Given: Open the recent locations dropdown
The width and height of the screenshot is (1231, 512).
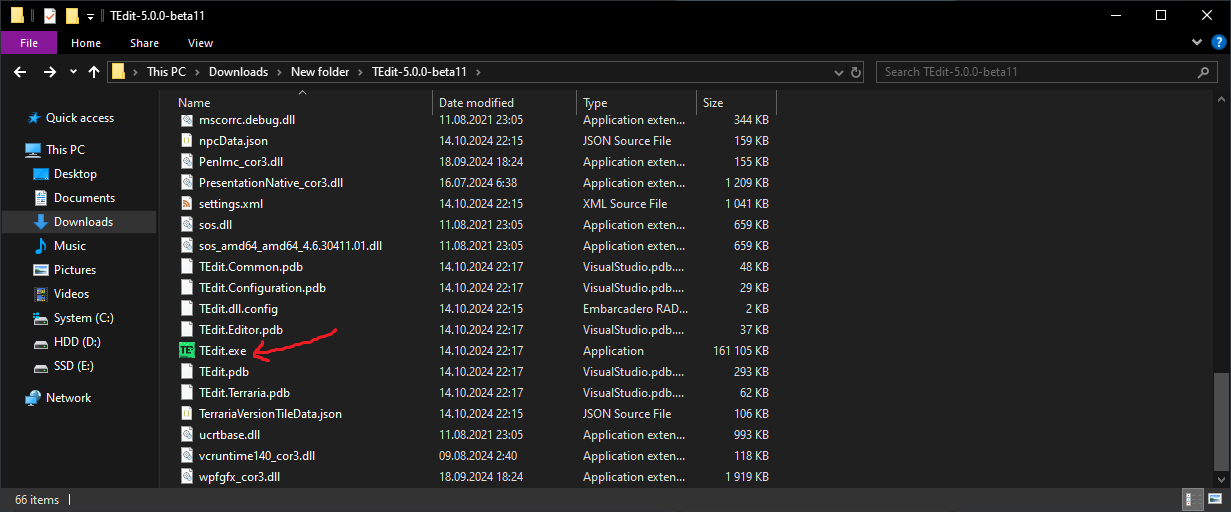Looking at the screenshot, I should [x=73, y=72].
